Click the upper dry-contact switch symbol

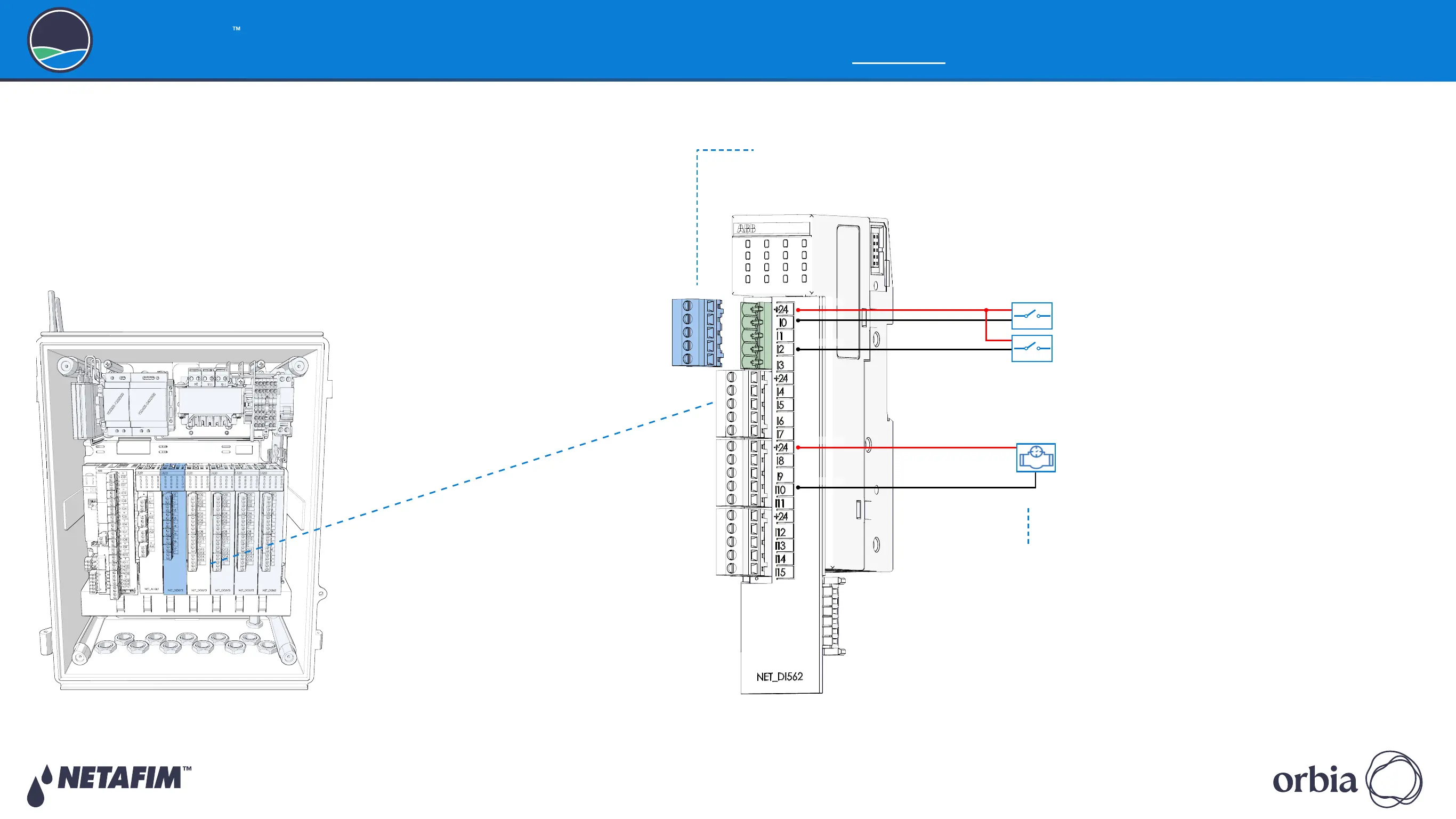pos(1032,316)
